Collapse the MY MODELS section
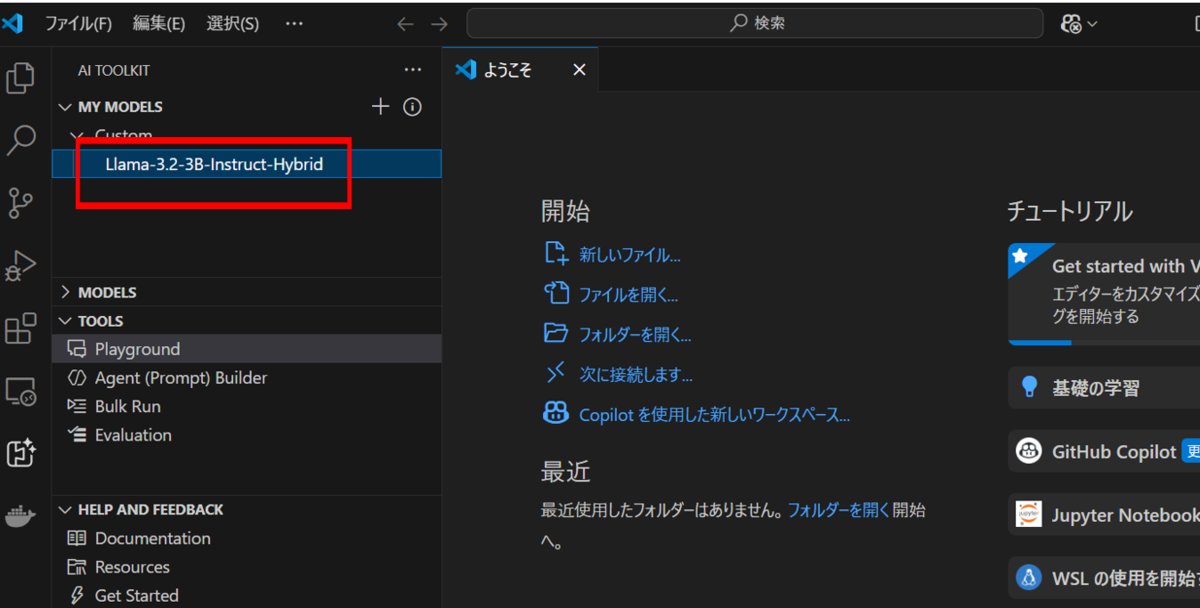 tap(66, 107)
